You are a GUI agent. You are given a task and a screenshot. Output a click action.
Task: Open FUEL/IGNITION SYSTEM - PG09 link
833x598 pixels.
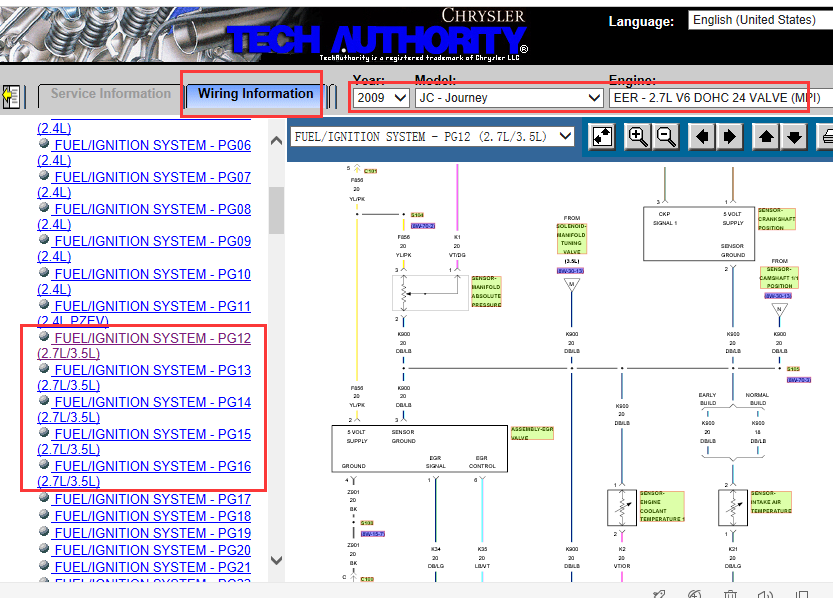pos(144,248)
